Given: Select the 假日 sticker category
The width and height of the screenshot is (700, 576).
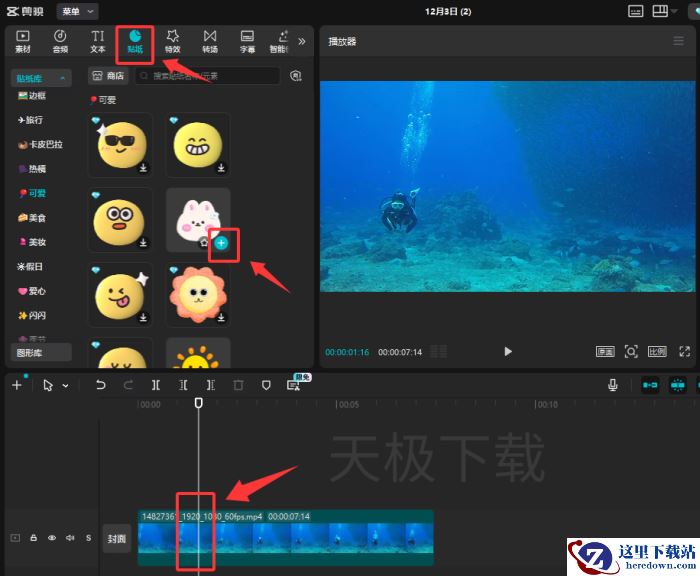Looking at the screenshot, I should (30, 267).
